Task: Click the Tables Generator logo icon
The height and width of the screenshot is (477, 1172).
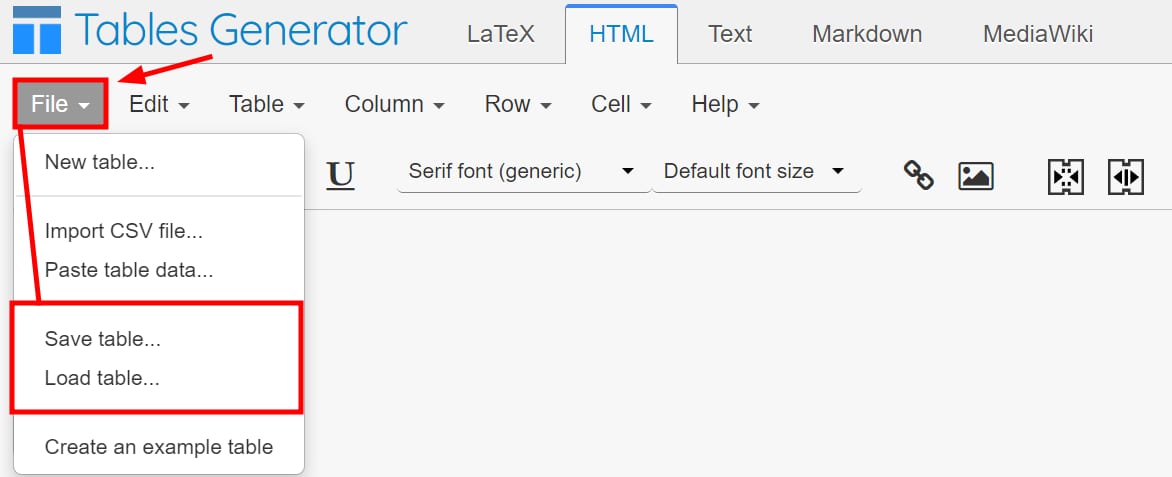Action: pos(37,31)
